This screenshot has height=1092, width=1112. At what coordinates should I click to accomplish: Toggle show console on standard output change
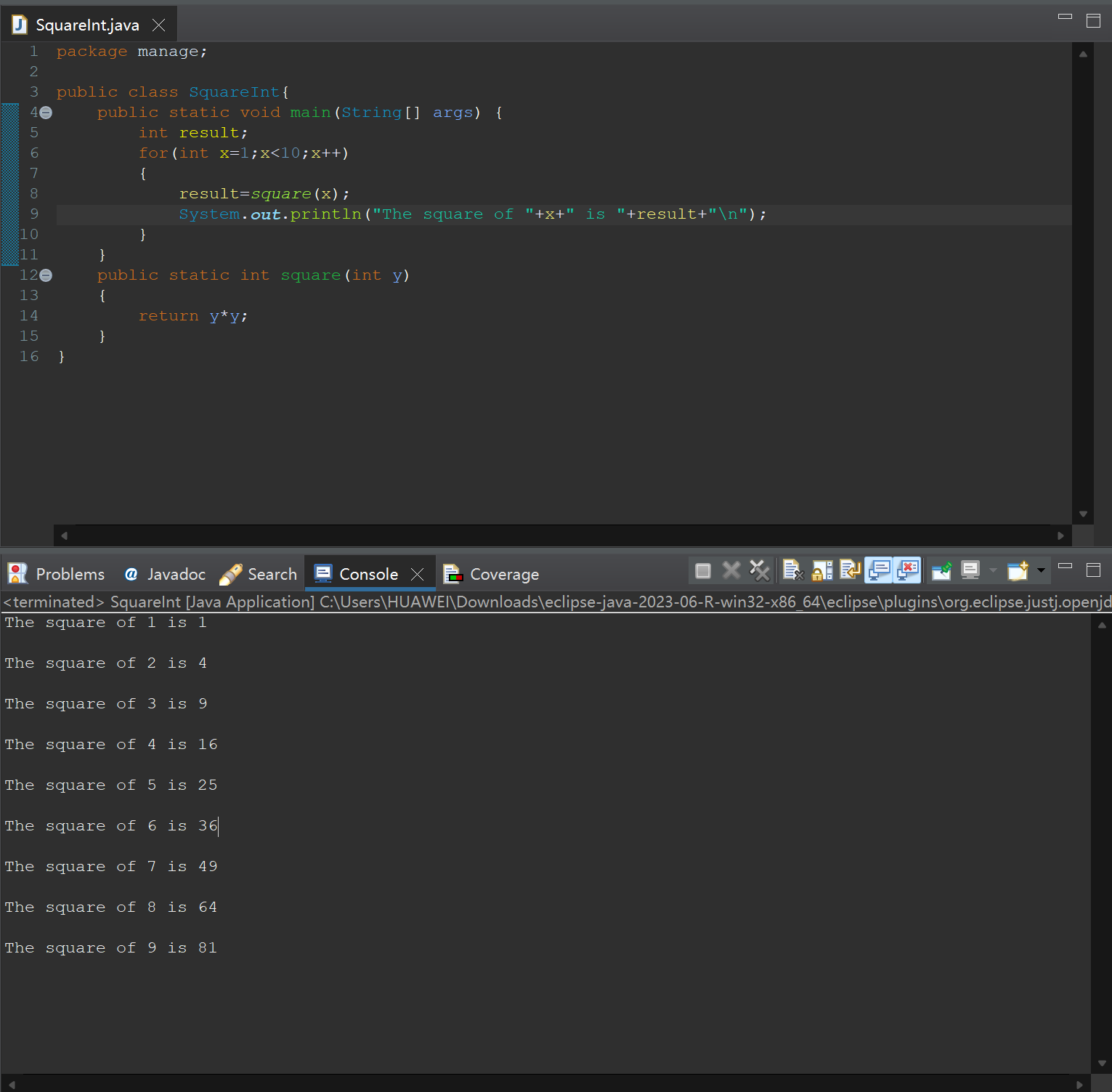(x=879, y=571)
